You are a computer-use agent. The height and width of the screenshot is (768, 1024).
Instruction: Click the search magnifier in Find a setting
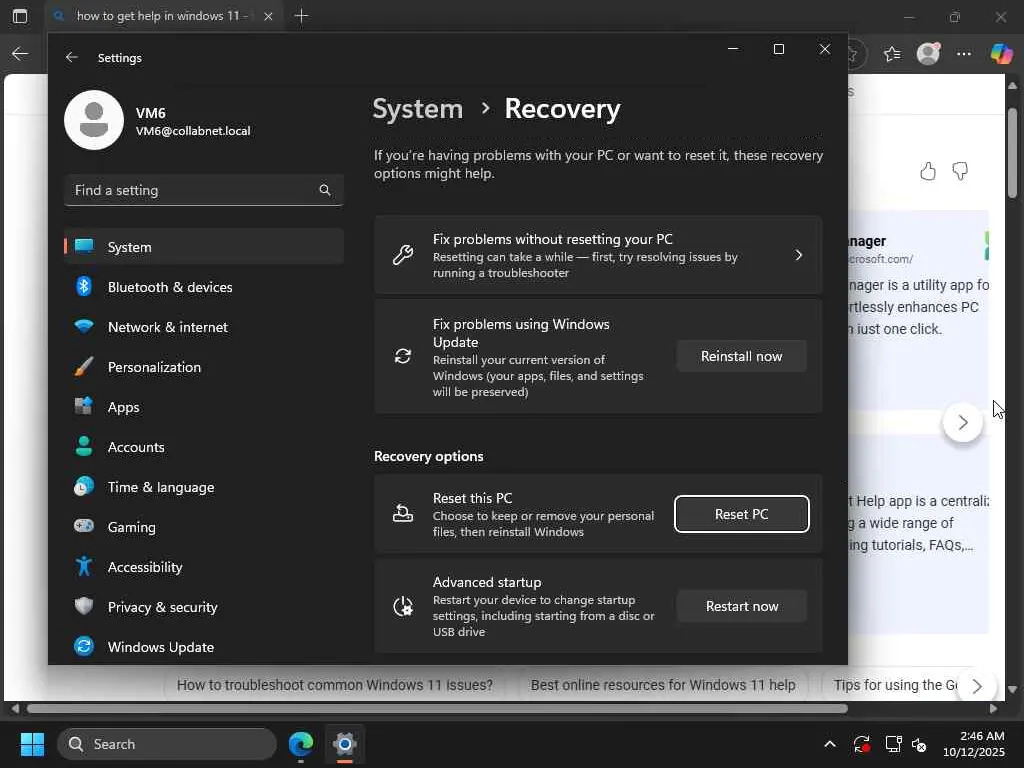325,190
